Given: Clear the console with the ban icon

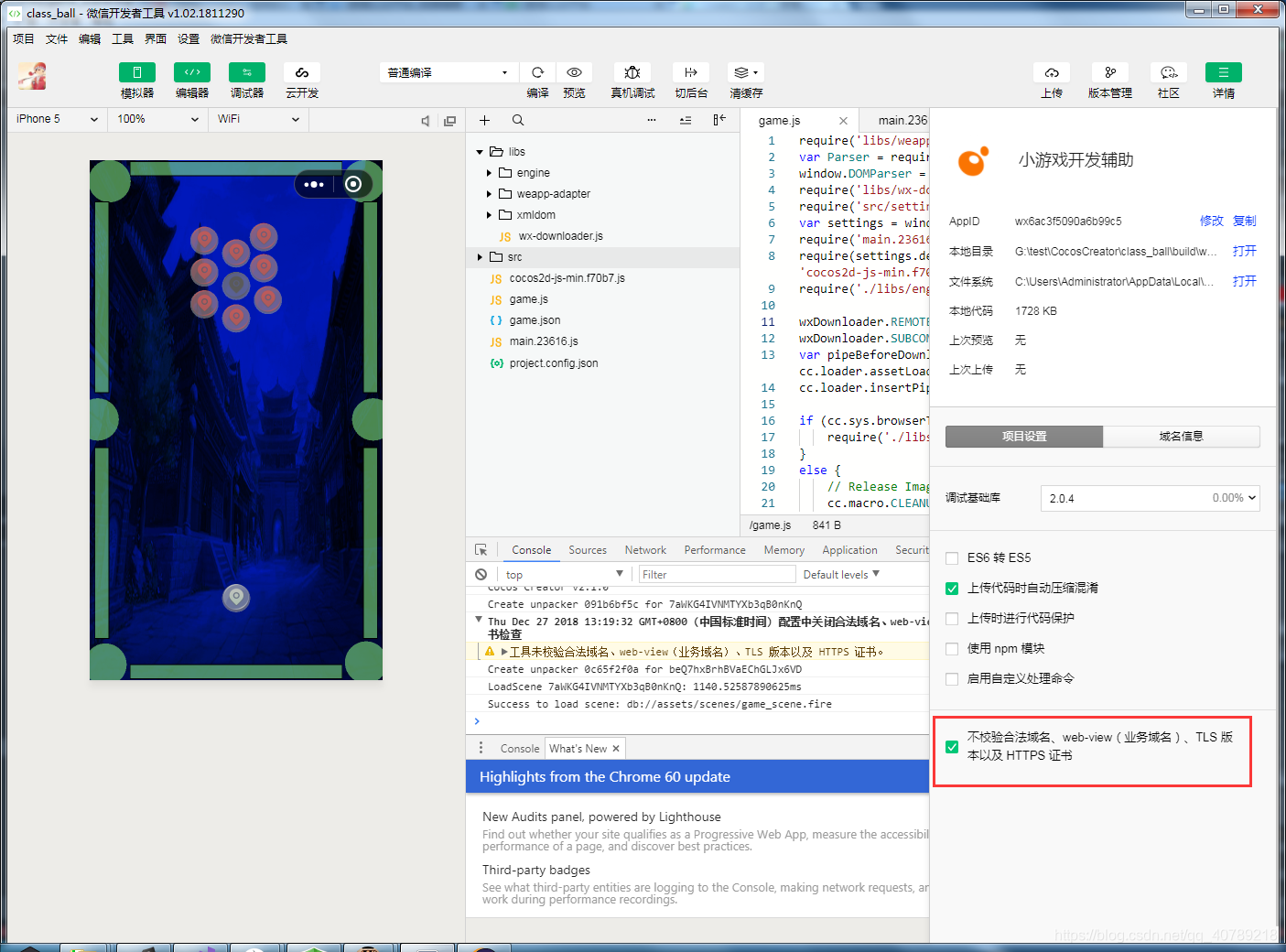Looking at the screenshot, I should (x=481, y=574).
